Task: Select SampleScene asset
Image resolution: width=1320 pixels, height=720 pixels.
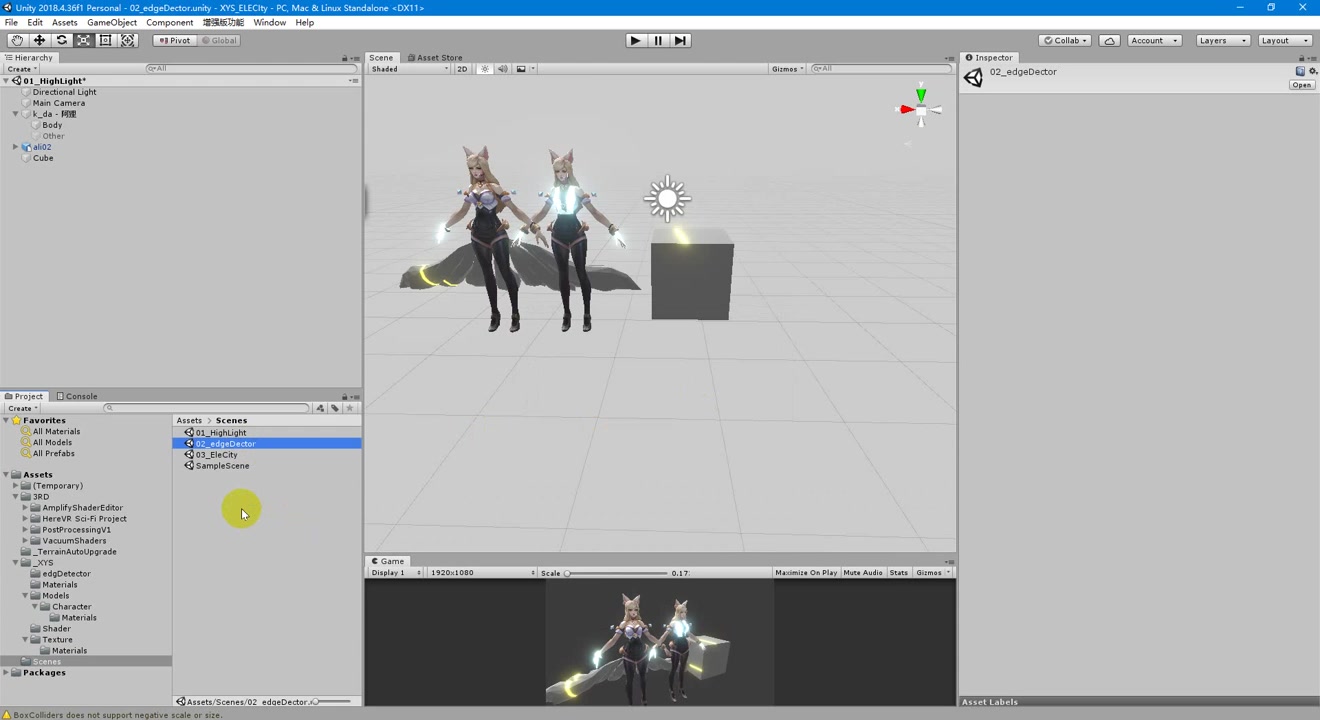Action: tap(222, 466)
